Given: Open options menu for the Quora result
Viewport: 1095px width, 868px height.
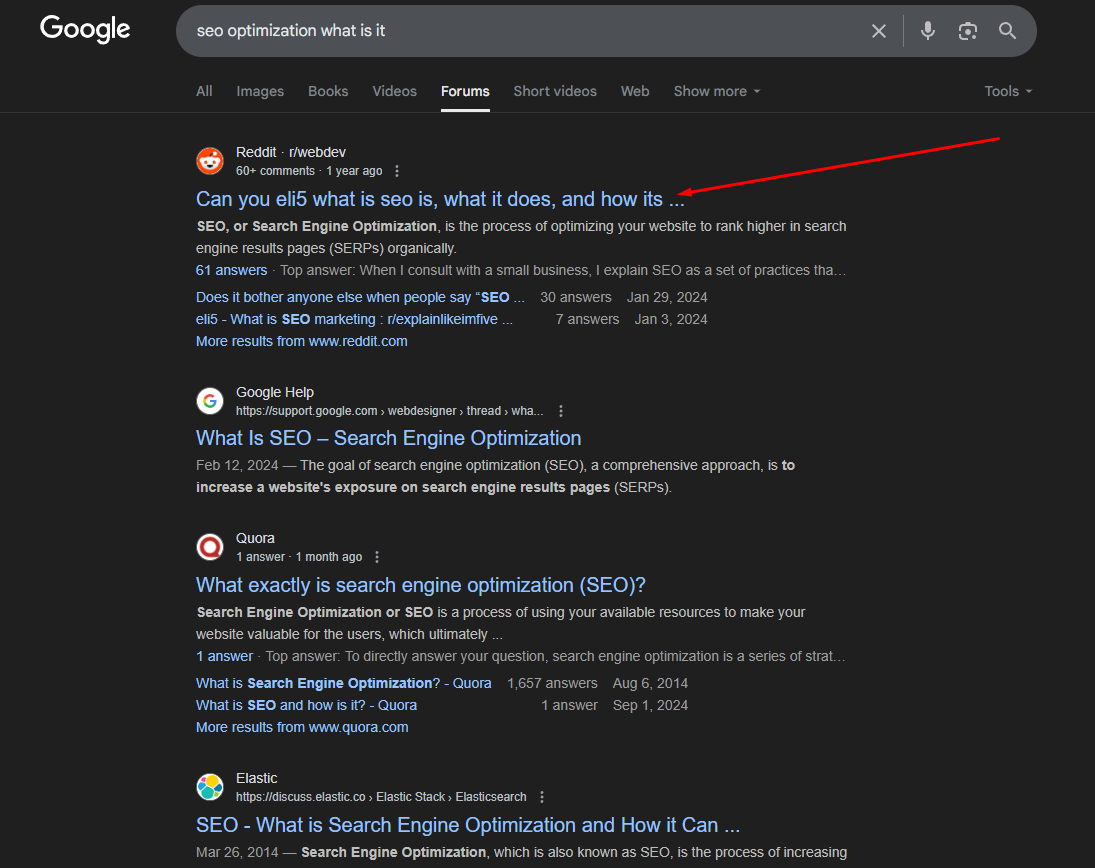Looking at the screenshot, I should click(x=376, y=557).
